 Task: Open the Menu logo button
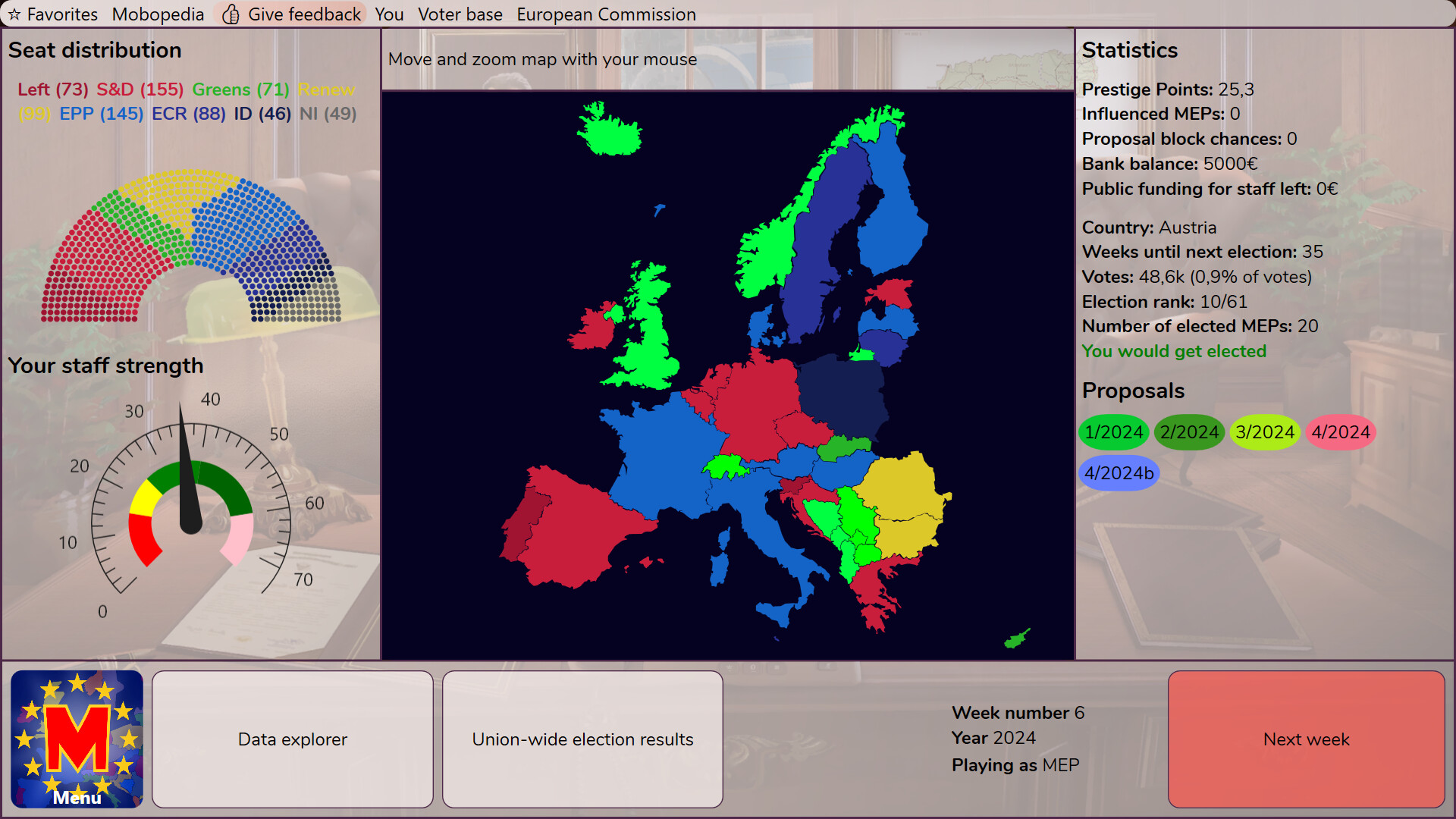click(x=77, y=739)
